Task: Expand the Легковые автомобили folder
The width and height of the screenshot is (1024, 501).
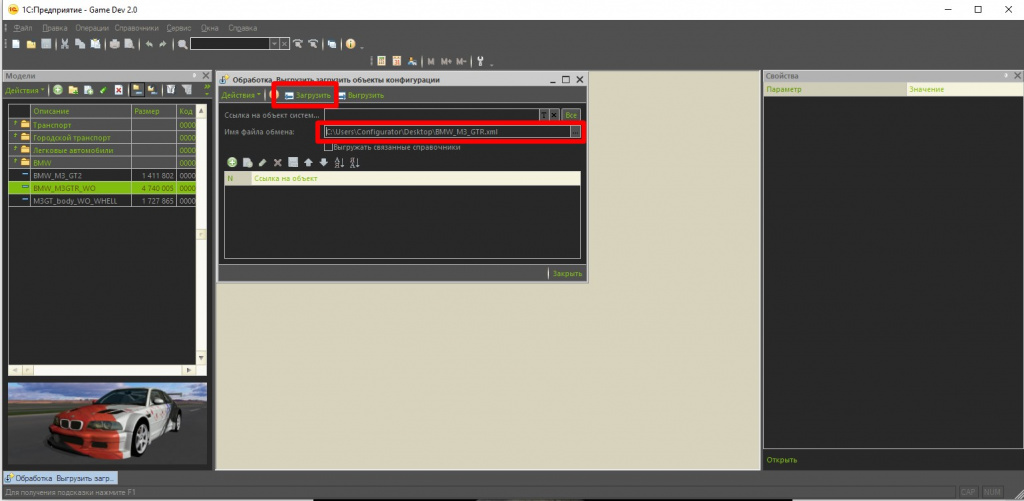Action: point(16,150)
